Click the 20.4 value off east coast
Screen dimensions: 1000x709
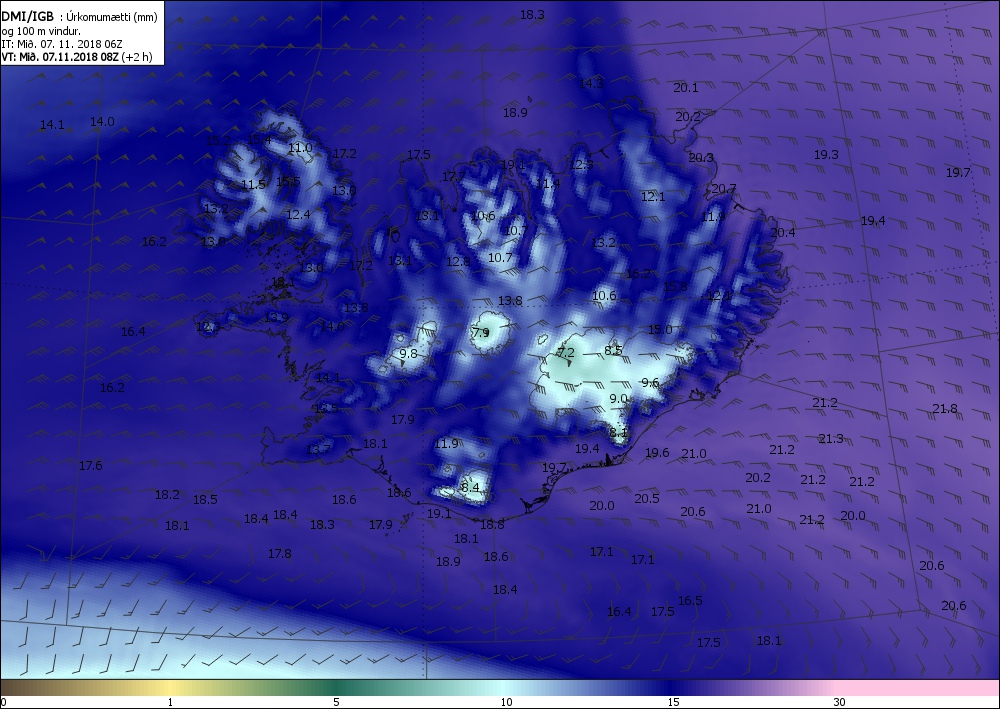(x=783, y=233)
